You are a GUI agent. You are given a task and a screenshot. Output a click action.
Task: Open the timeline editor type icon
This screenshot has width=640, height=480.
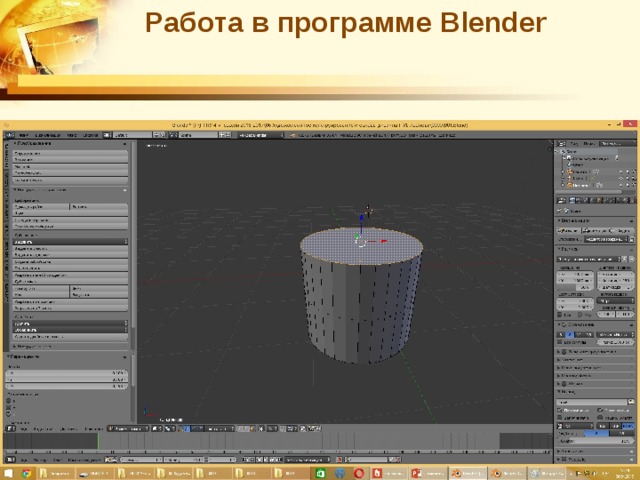click(x=11, y=460)
